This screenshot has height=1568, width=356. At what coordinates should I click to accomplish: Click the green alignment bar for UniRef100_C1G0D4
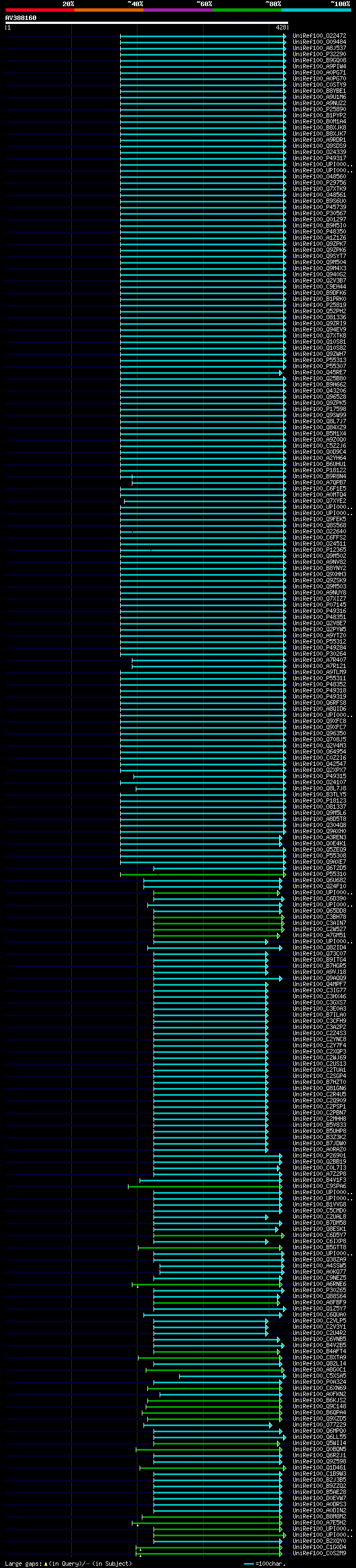209,1547
